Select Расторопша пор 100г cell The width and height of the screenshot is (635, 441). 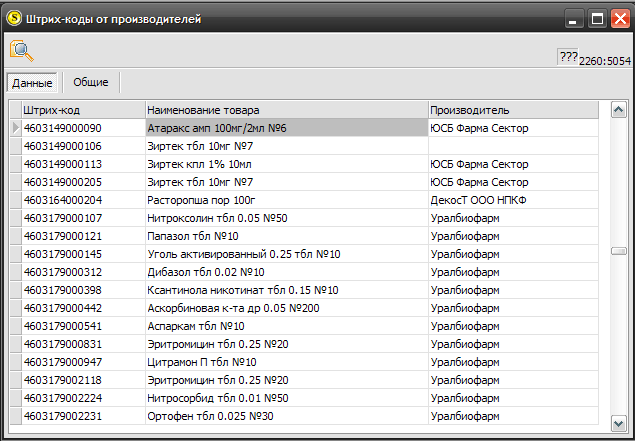[x=287, y=200]
